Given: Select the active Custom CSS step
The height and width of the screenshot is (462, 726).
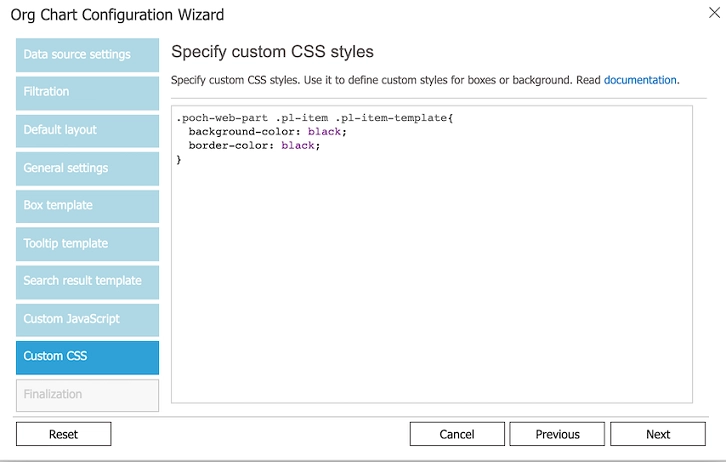Looking at the screenshot, I should coord(88,358).
